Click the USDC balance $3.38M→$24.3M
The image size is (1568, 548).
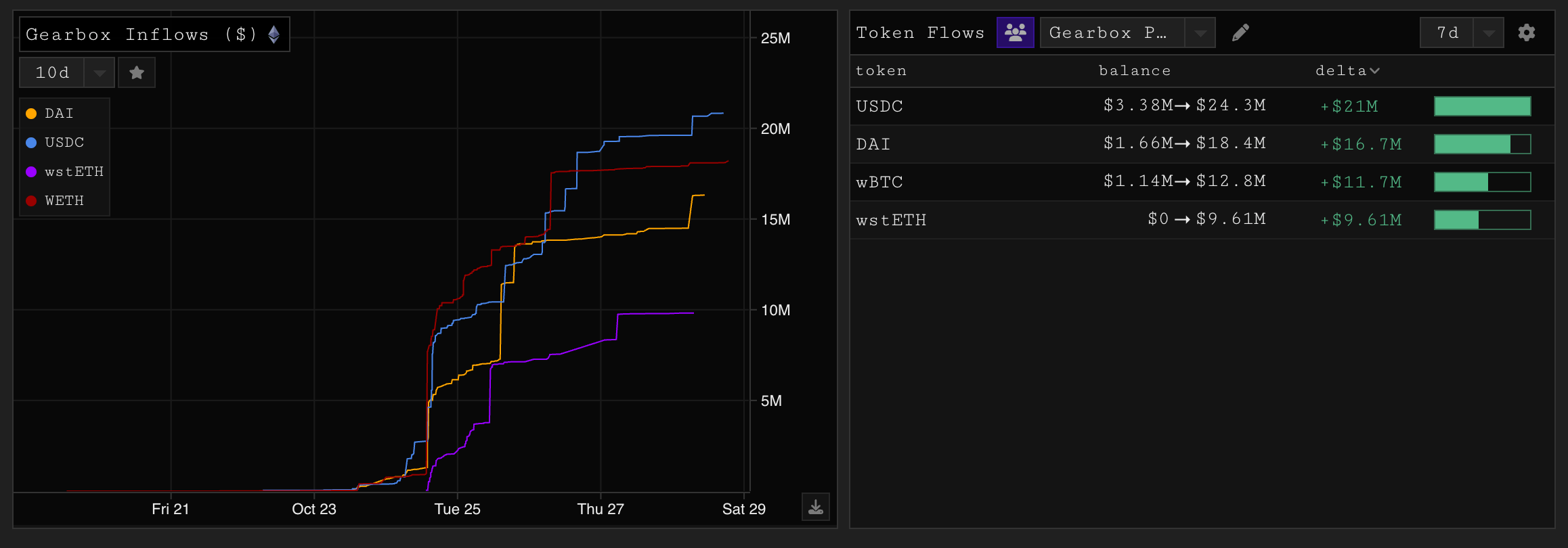[1185, 106]
